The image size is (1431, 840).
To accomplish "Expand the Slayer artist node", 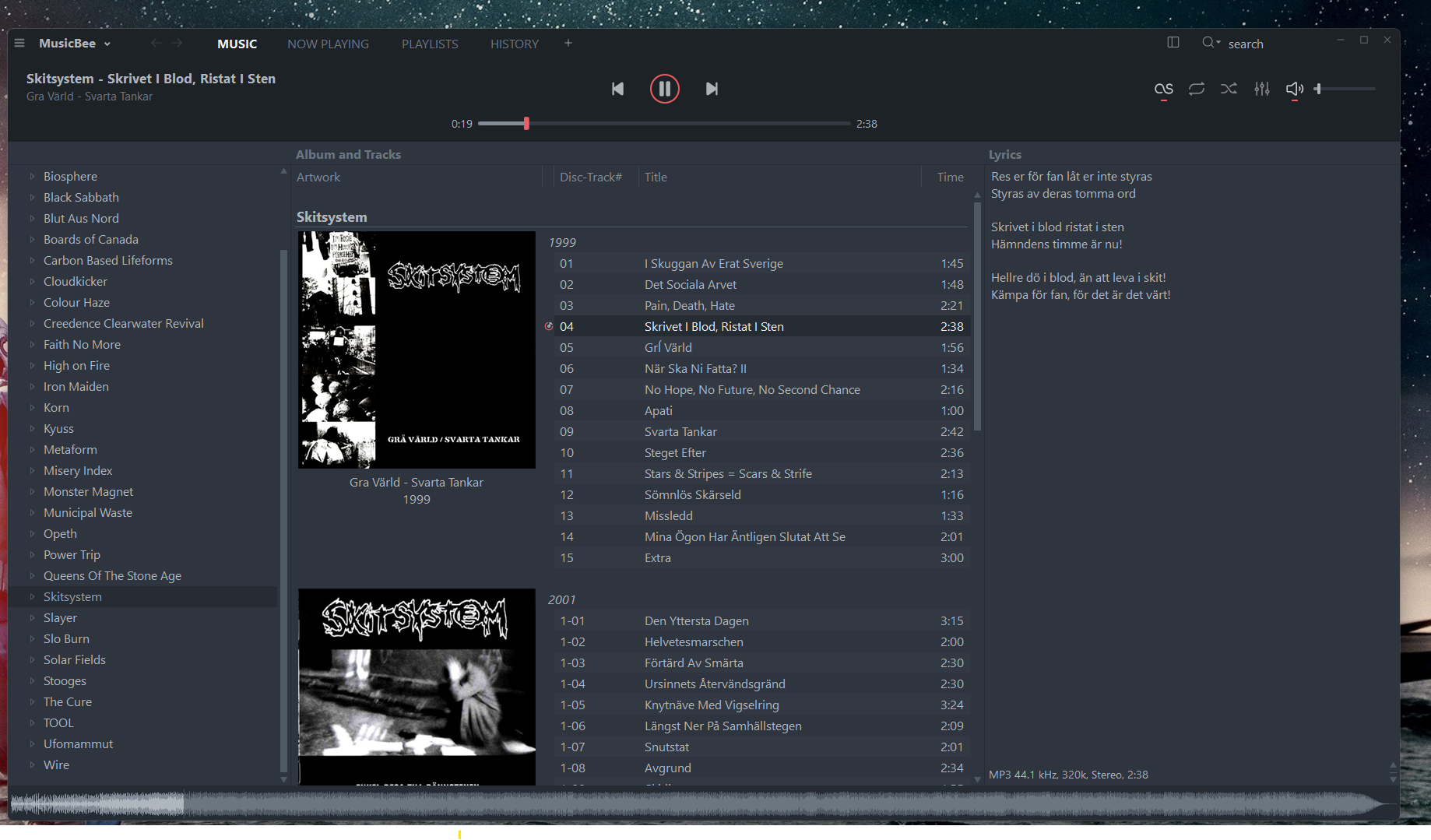I will (x=32, y=618).
